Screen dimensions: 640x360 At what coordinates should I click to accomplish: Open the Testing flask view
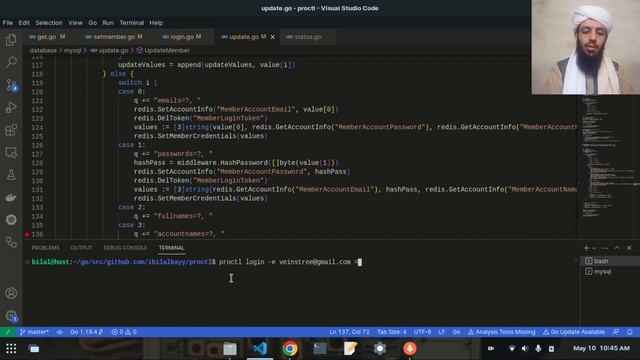[11, 175]
